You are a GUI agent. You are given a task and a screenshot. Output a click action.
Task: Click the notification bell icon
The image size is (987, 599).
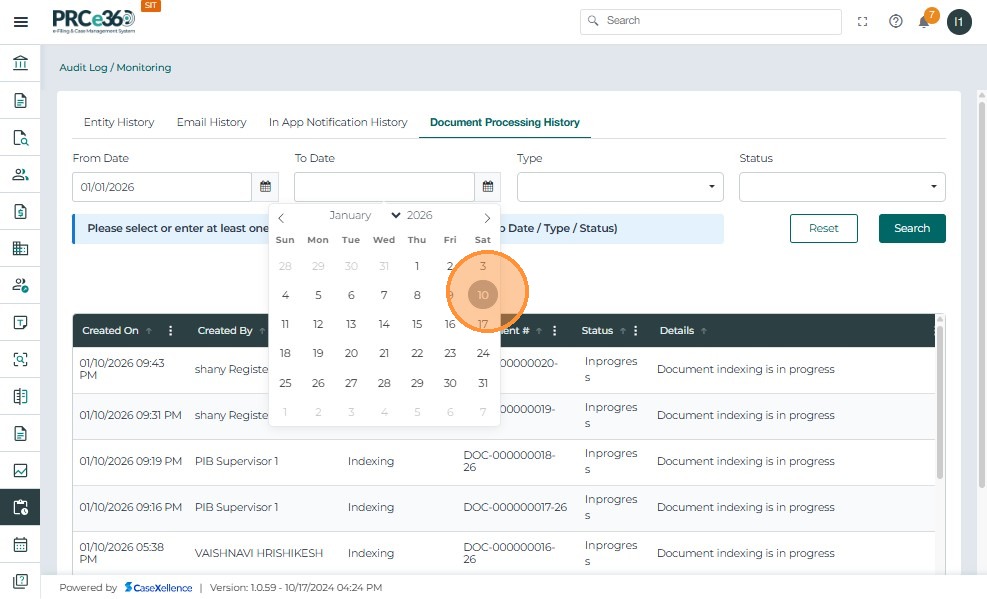tap(925, 22)
